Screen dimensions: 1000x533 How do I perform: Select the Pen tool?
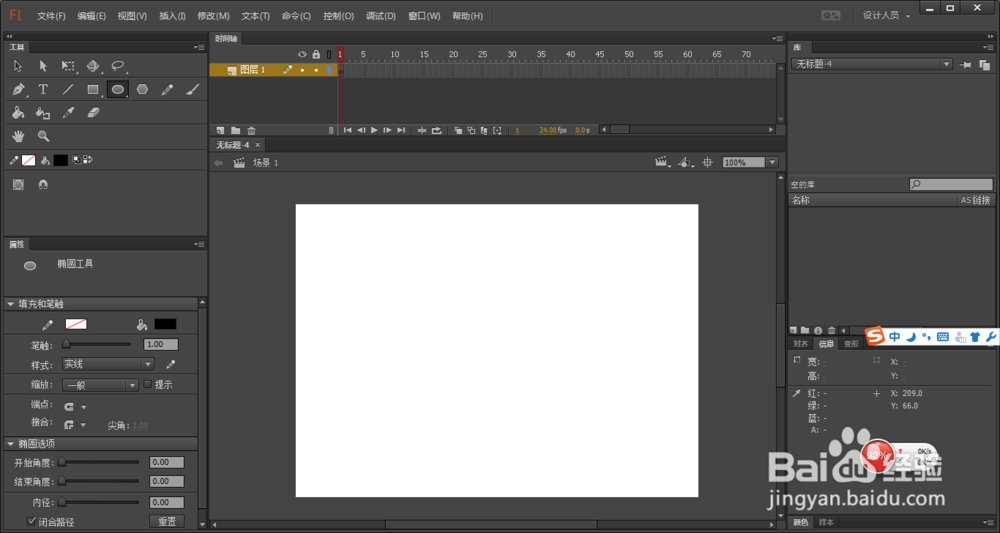pos(18,89)
